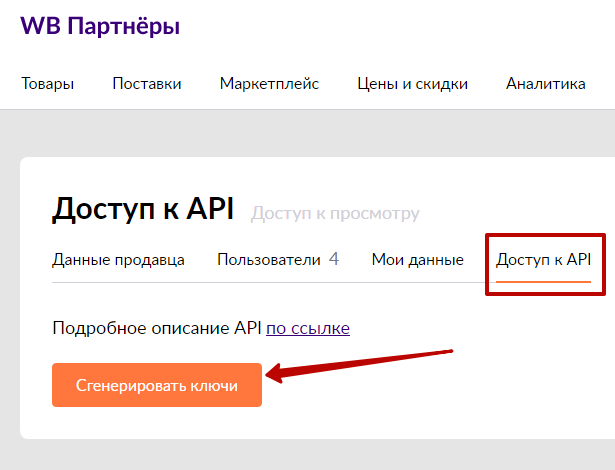The image size is (615, 470).
Task: Go to the Маркетплейс section
Action: tap(269, 84)
